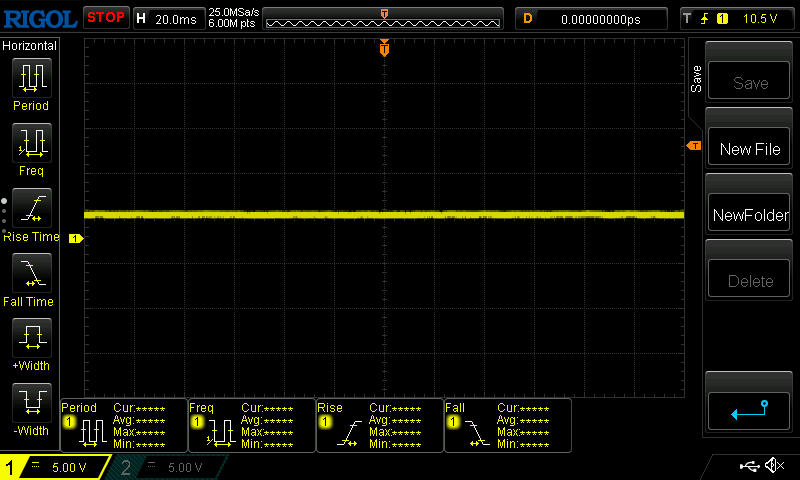Click the New File button
Screen dimensions: 800x480
pos(749,148)
